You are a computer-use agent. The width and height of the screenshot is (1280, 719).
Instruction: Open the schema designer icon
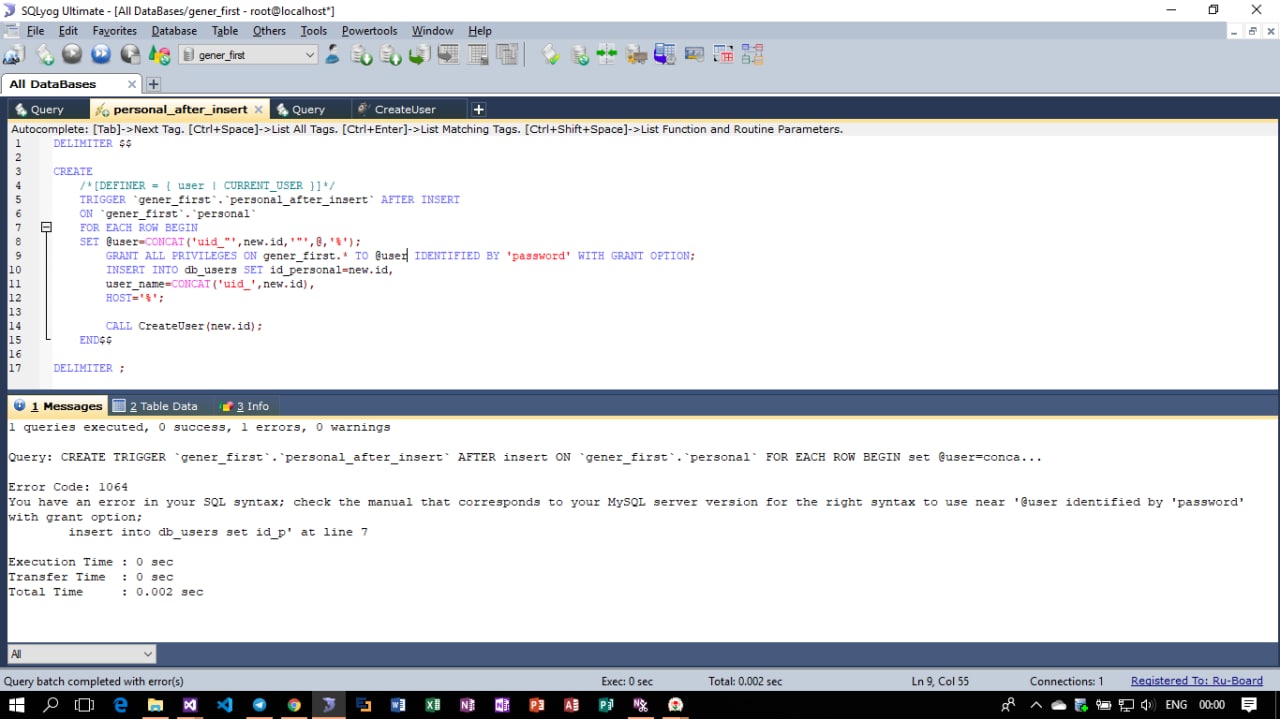point(752,54)
